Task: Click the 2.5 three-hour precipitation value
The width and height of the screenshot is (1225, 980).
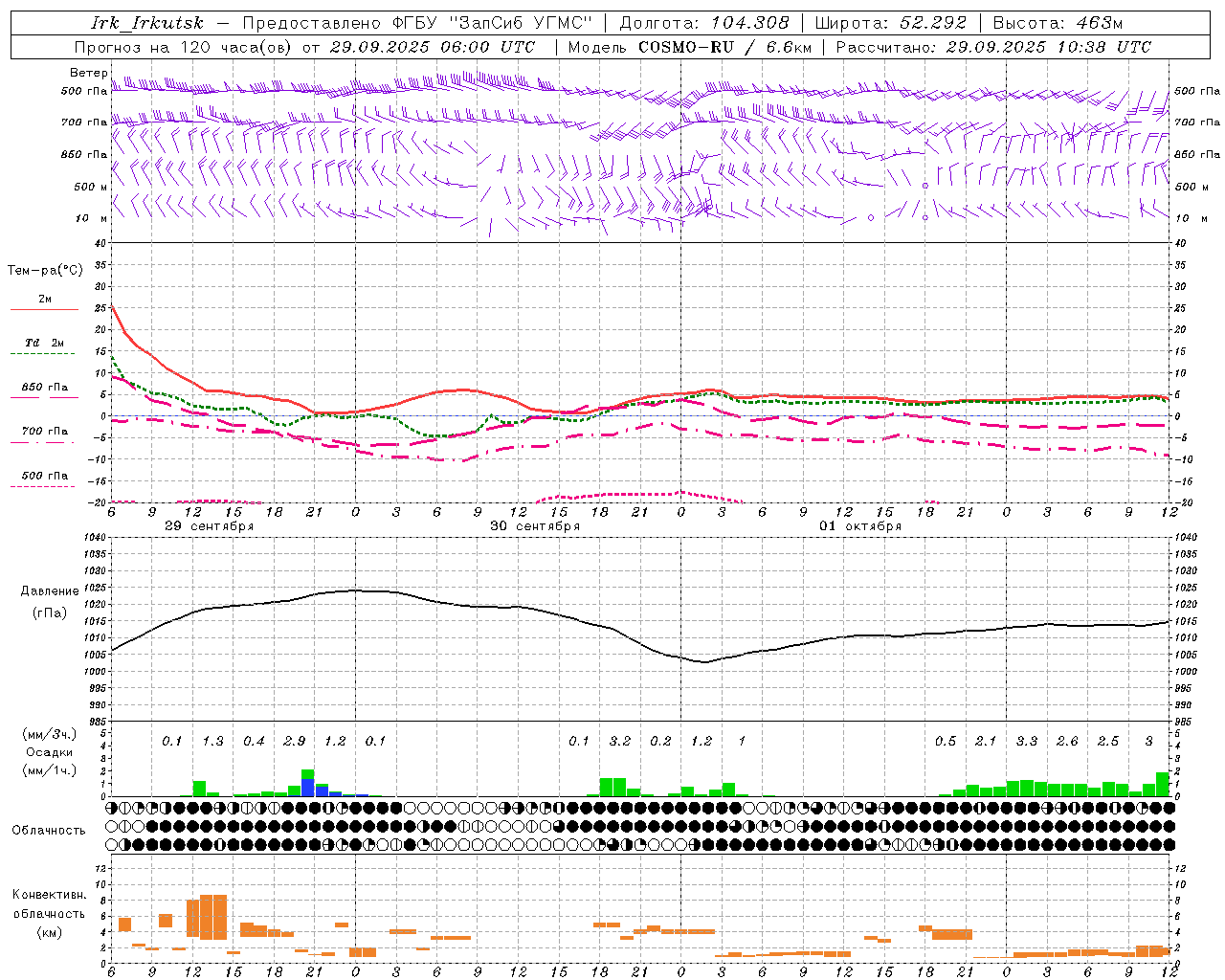Action: 1108,742
